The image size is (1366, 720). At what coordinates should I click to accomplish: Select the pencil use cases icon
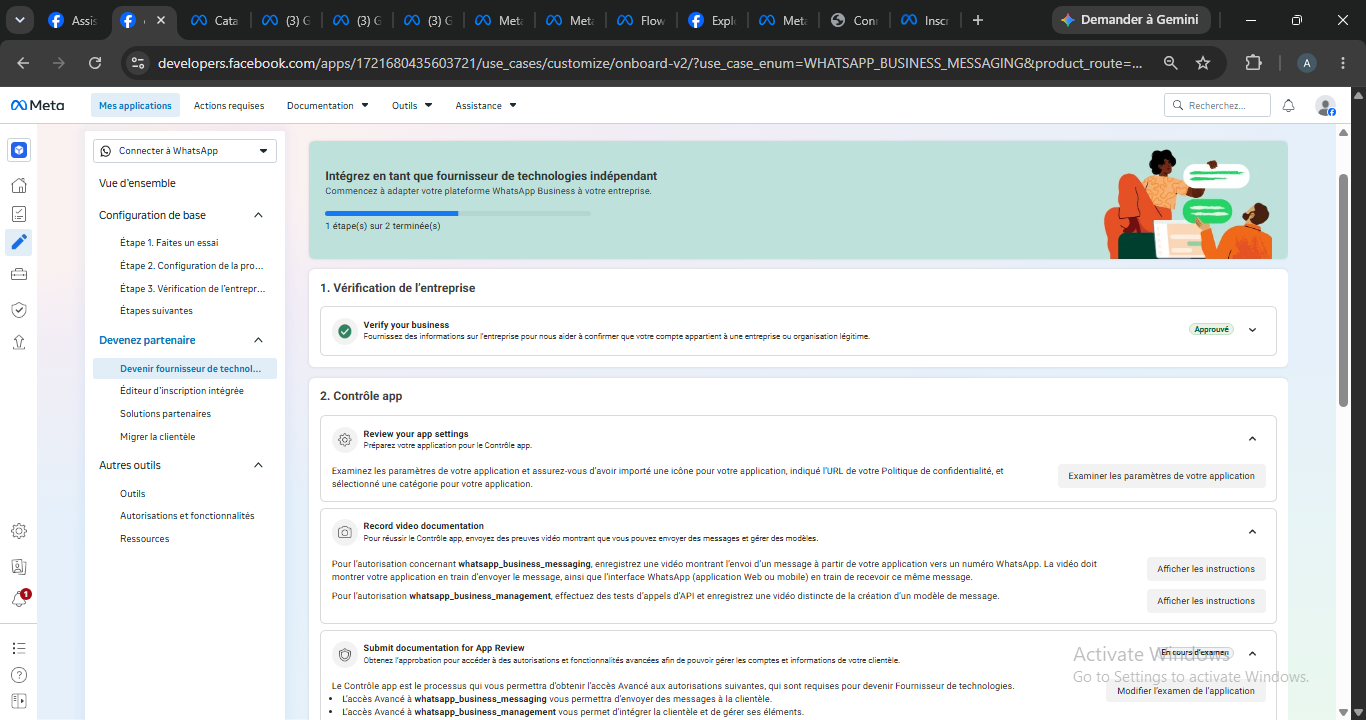coord(19,242)
